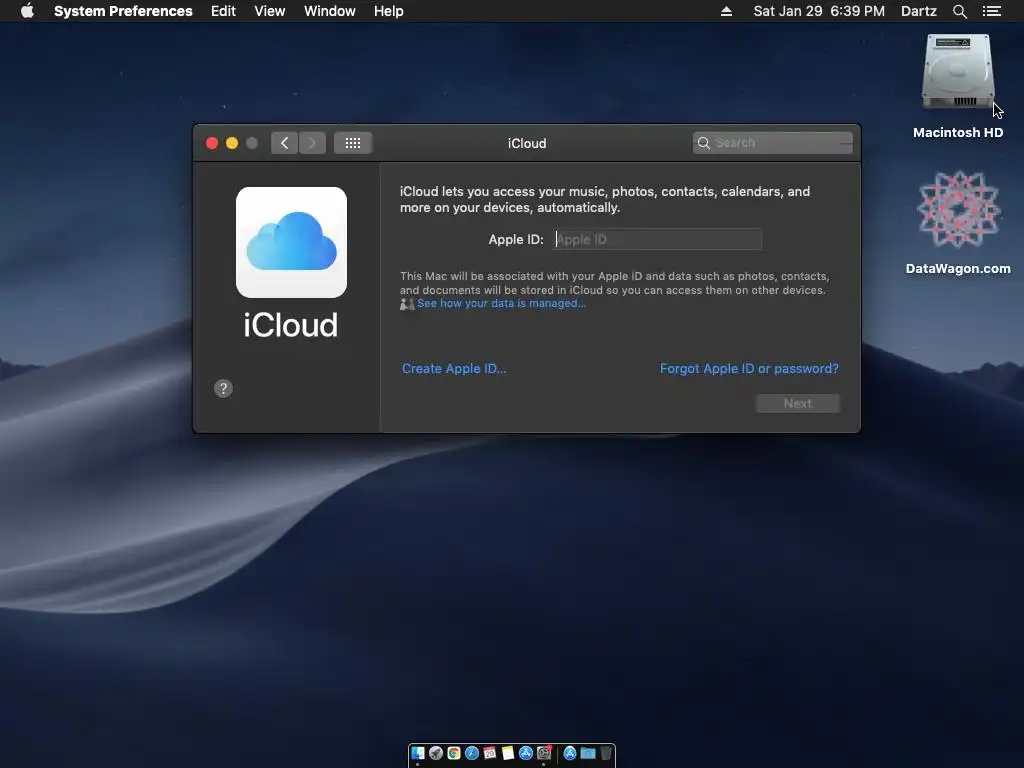Open the System Preferences menu
This screenshot has height=768, width=1024.
pyautogui.click(x=123, y=11)
